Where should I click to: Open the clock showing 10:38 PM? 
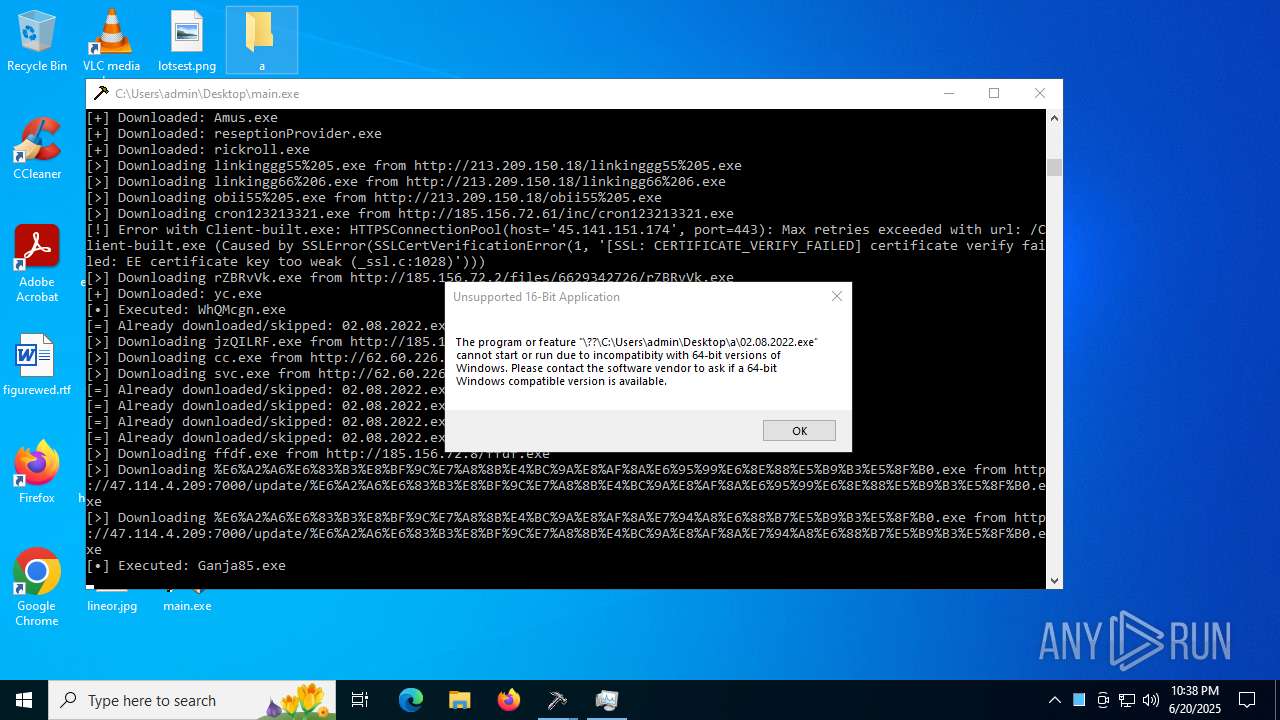point(1195,700)
